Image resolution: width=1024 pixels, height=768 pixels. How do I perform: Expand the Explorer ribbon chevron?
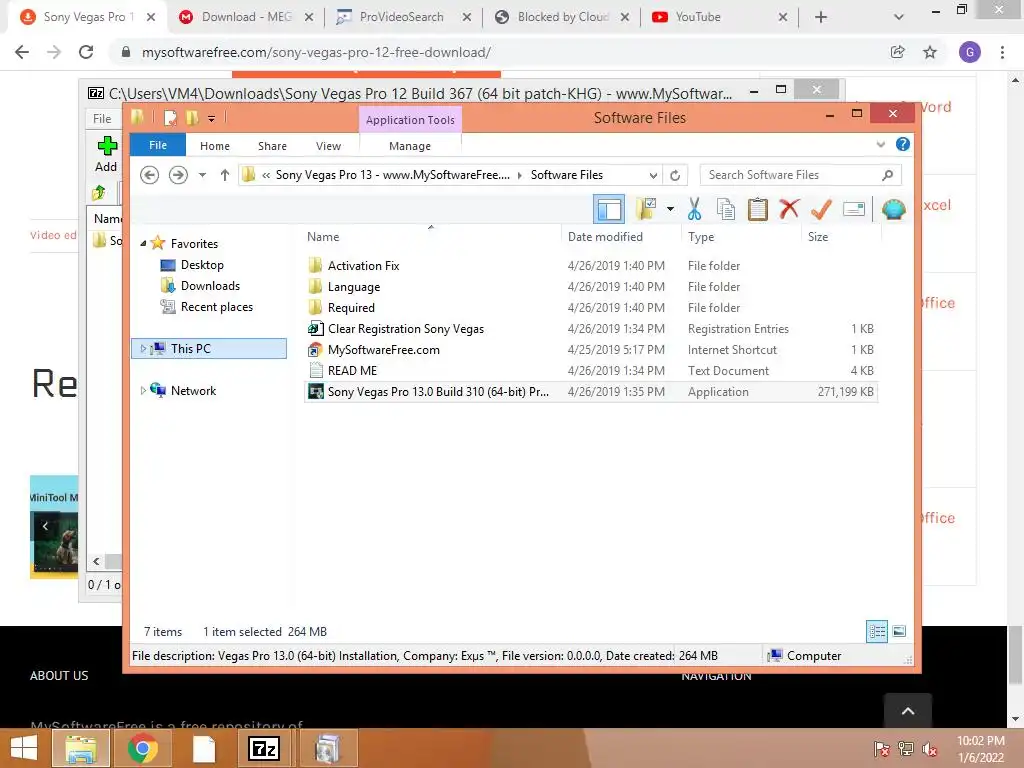880,144
